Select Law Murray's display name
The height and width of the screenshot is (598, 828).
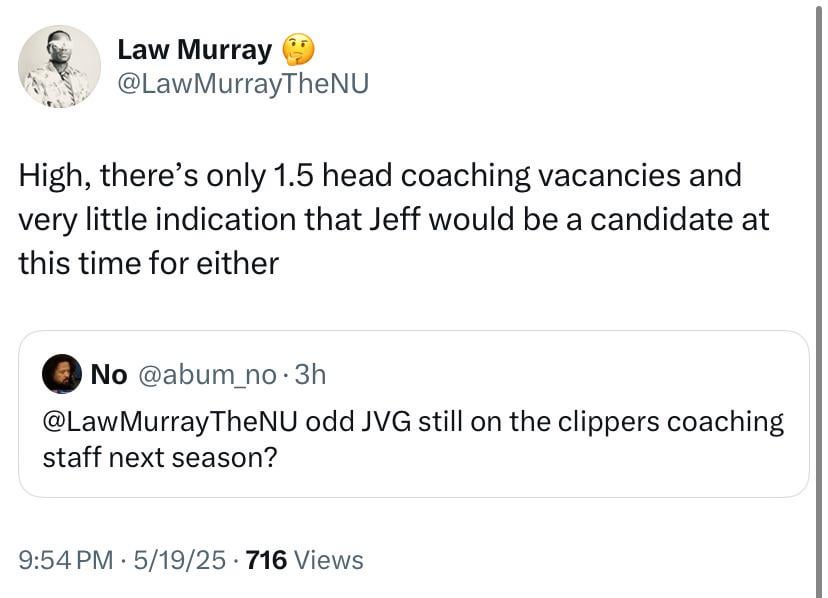coord(194,48)
